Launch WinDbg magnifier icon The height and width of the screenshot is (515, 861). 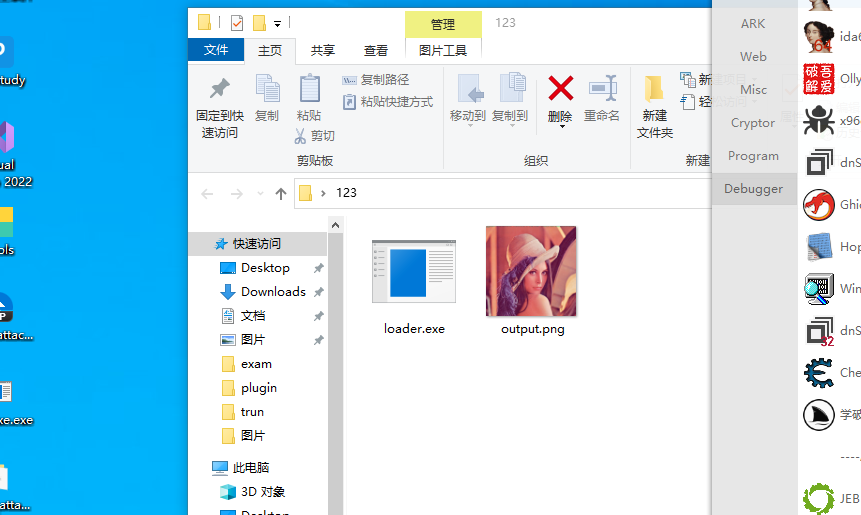(819, 289)
